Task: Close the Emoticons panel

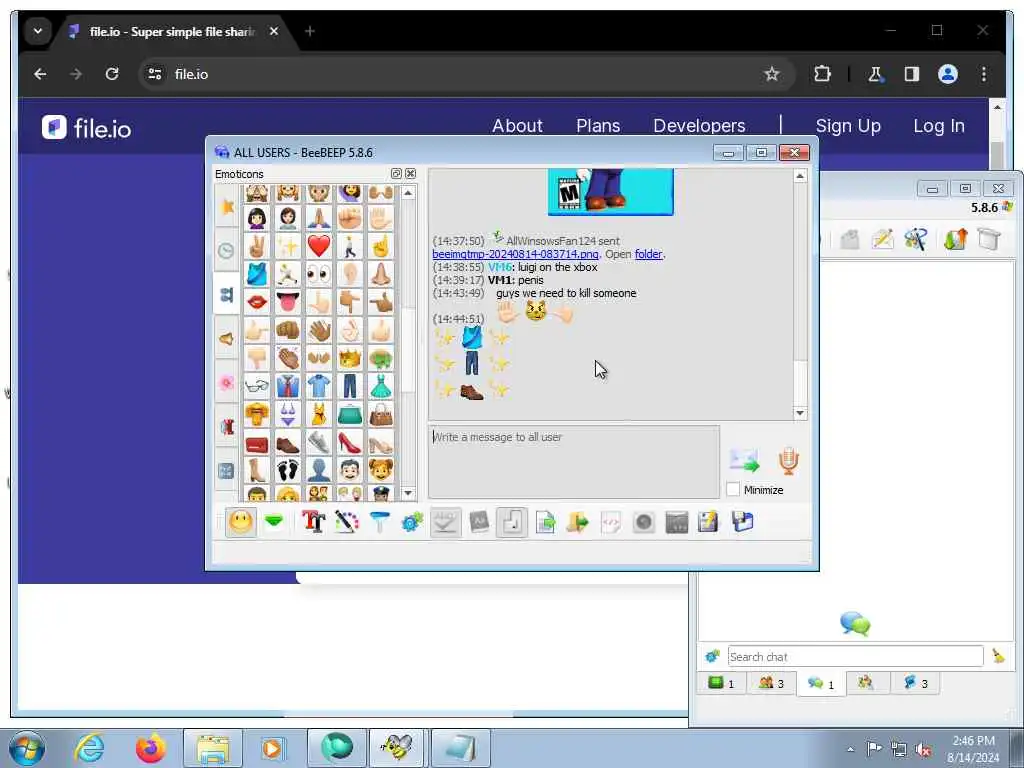Action: pos(410,174)
